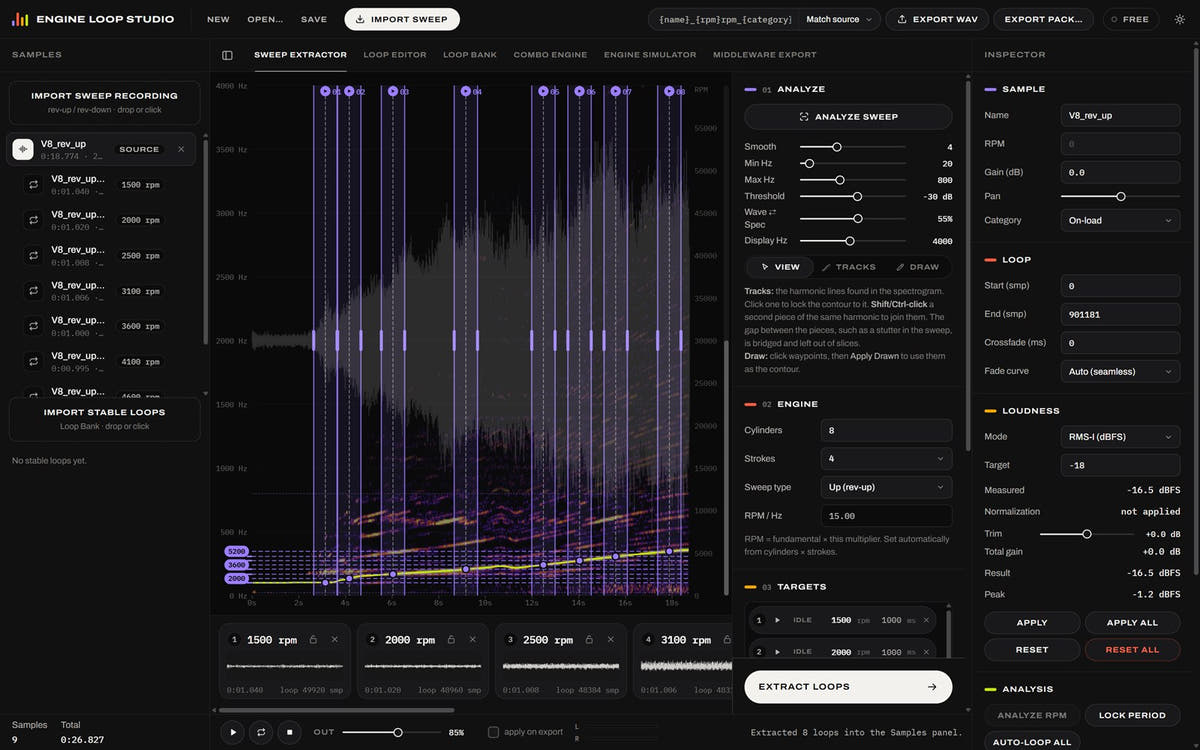
Task: Switch to the Loop Bank tab
Action: tap(470, 55)
